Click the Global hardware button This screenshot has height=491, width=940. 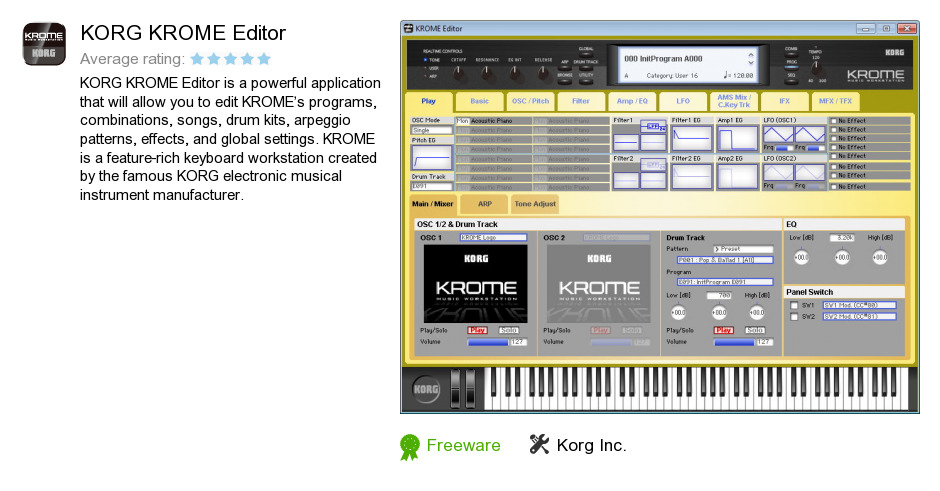(x=586, y=55)
